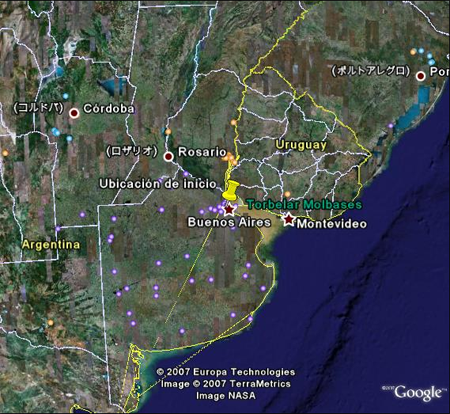
Task: Click the Japanese コルドバ label
Action: point(38,108)
